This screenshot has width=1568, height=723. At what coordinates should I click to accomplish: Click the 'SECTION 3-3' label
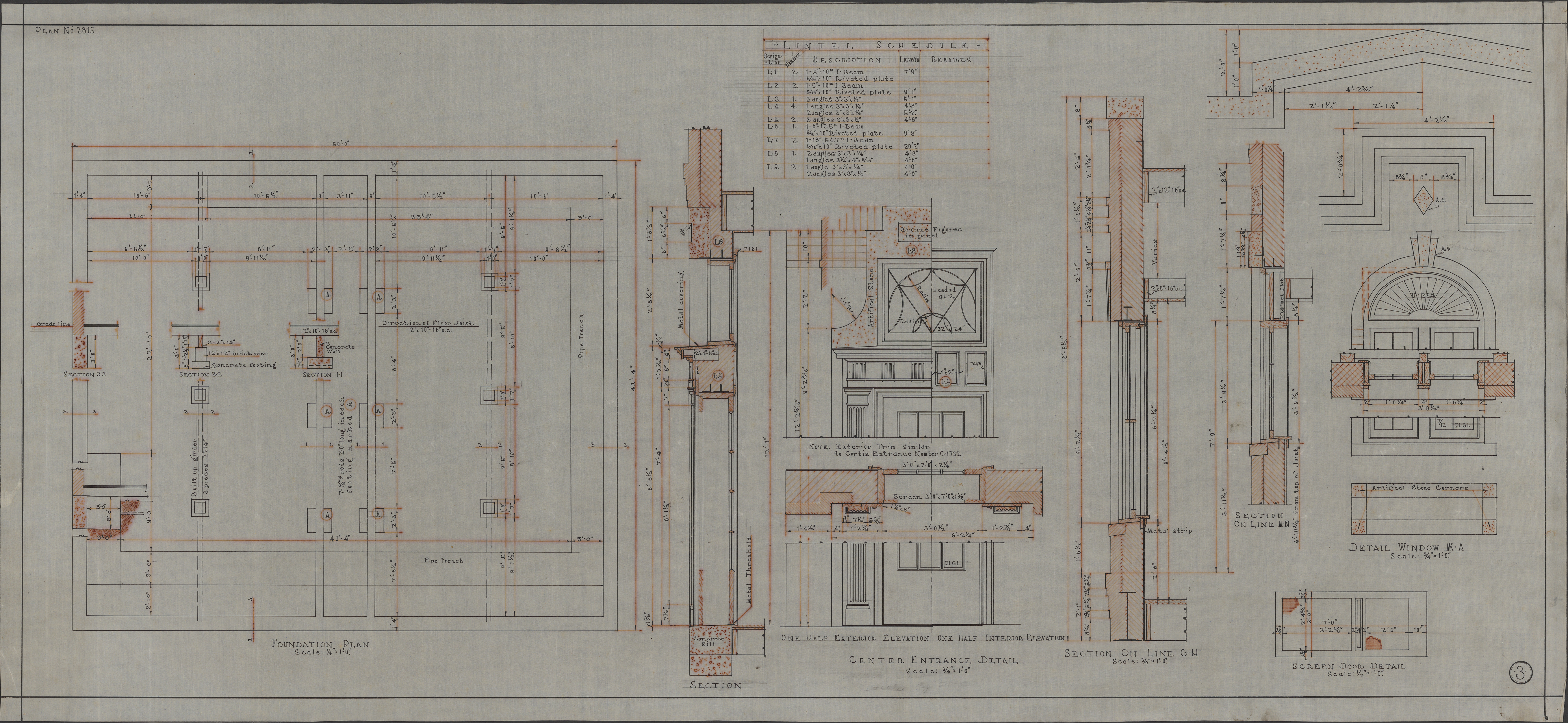click(x=85, y=374)
